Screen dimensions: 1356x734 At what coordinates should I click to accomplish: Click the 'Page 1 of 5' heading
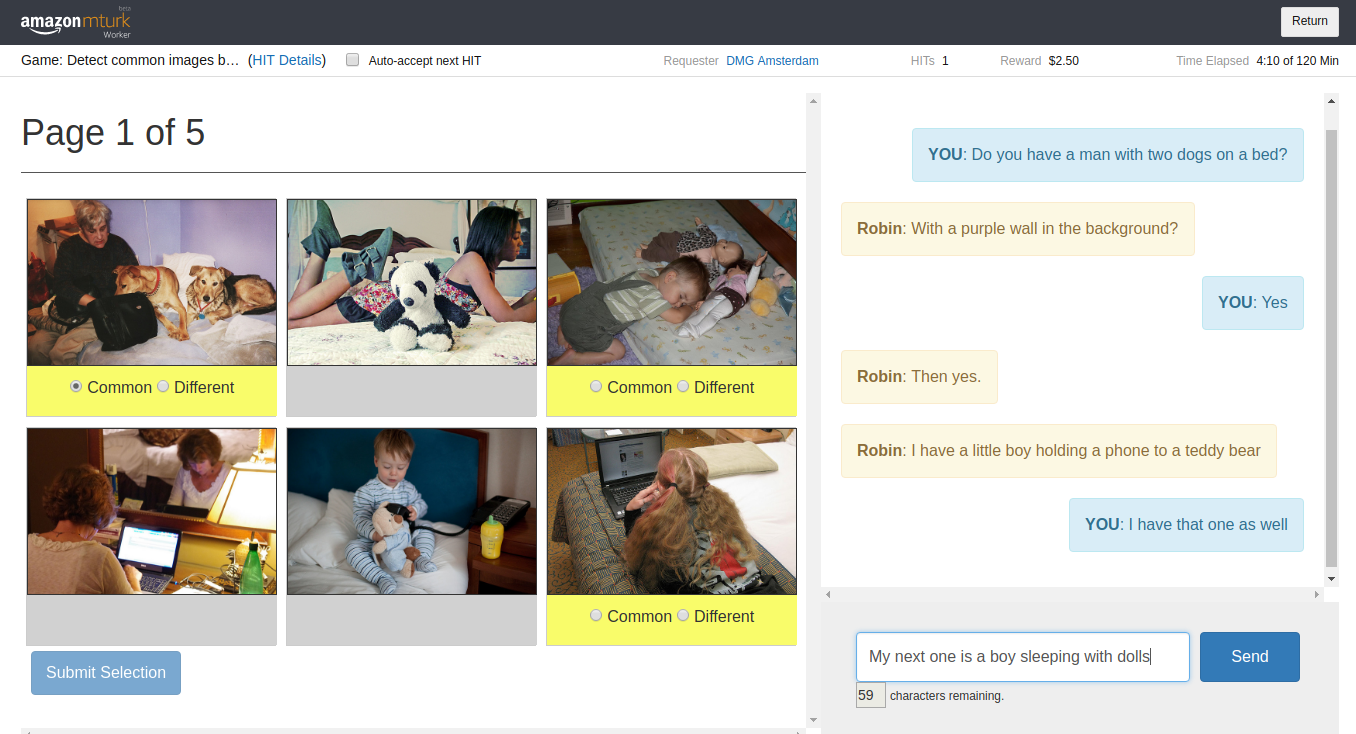click(113, 132)
